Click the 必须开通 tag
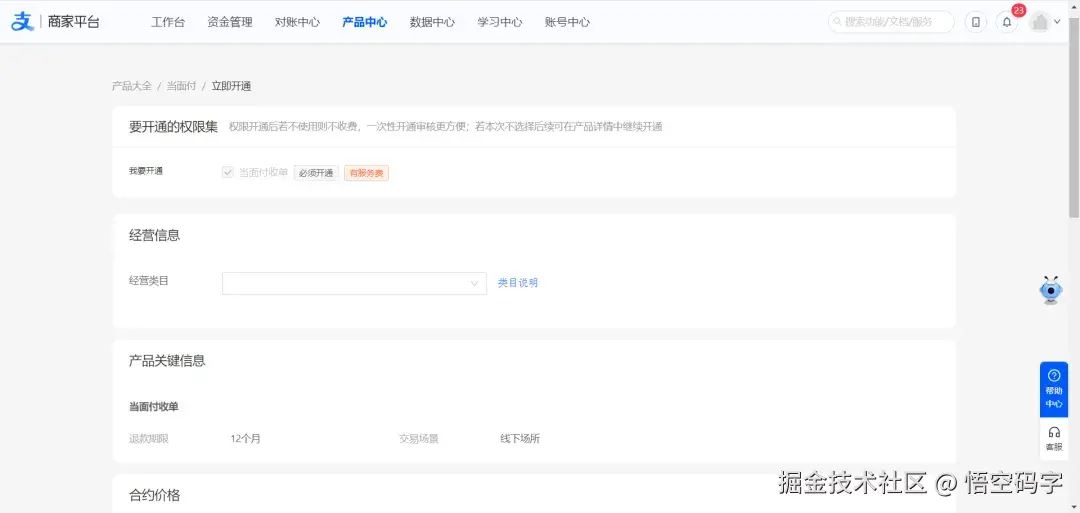This screenshot has height=513, width=1080. pos(316,173)
